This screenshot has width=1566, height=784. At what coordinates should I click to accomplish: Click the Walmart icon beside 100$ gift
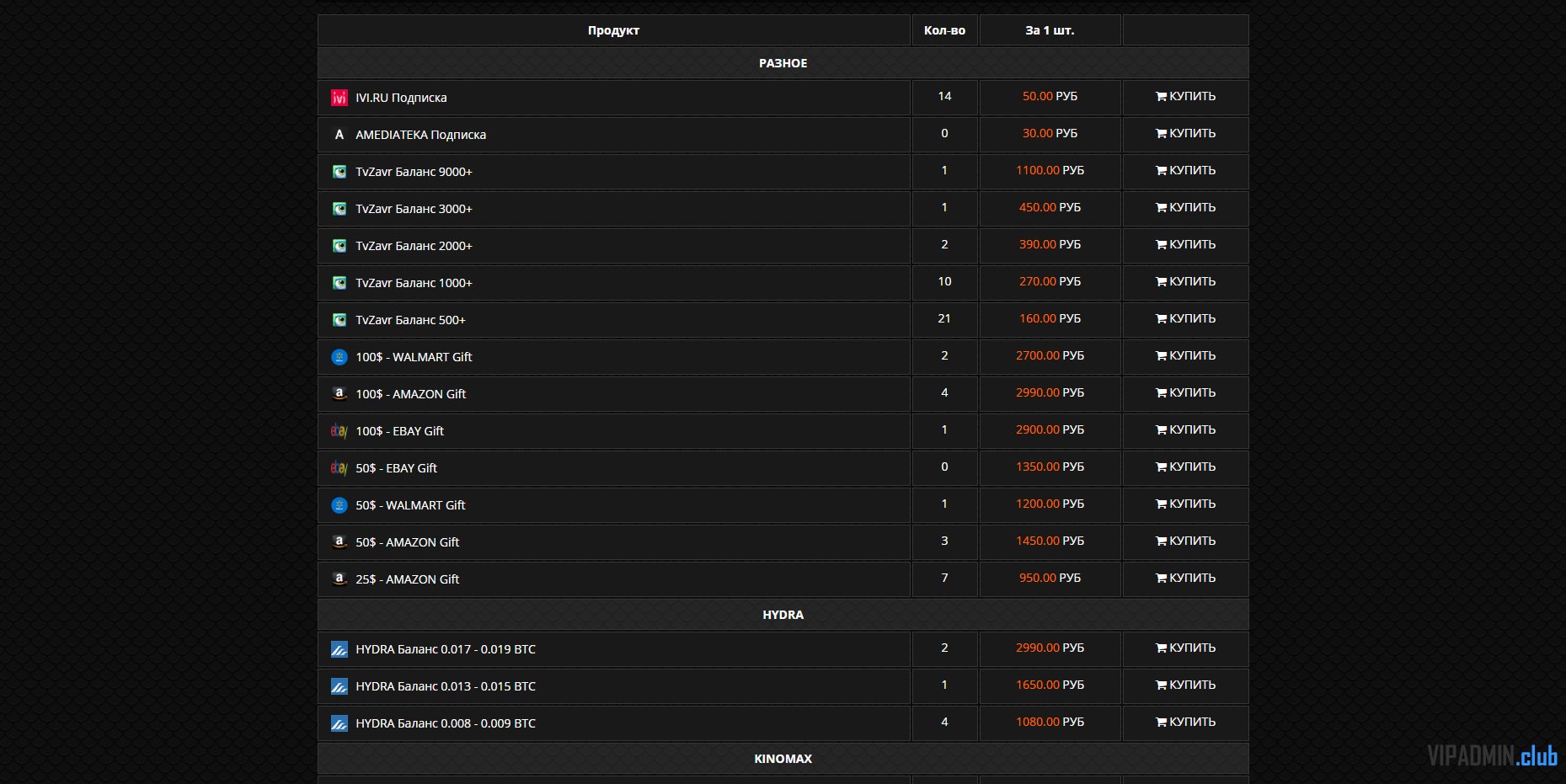click(x=339, y=357)
